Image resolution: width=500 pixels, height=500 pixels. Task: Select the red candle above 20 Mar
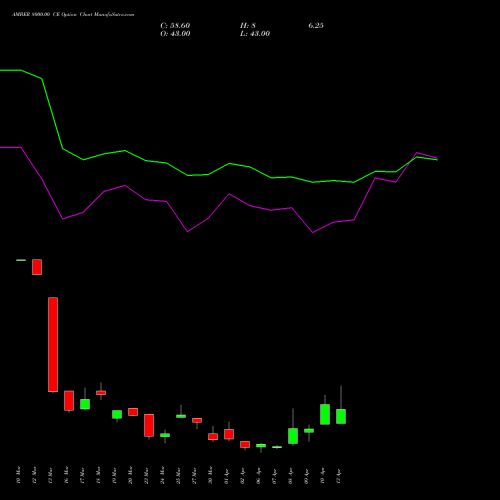point(133,412)
